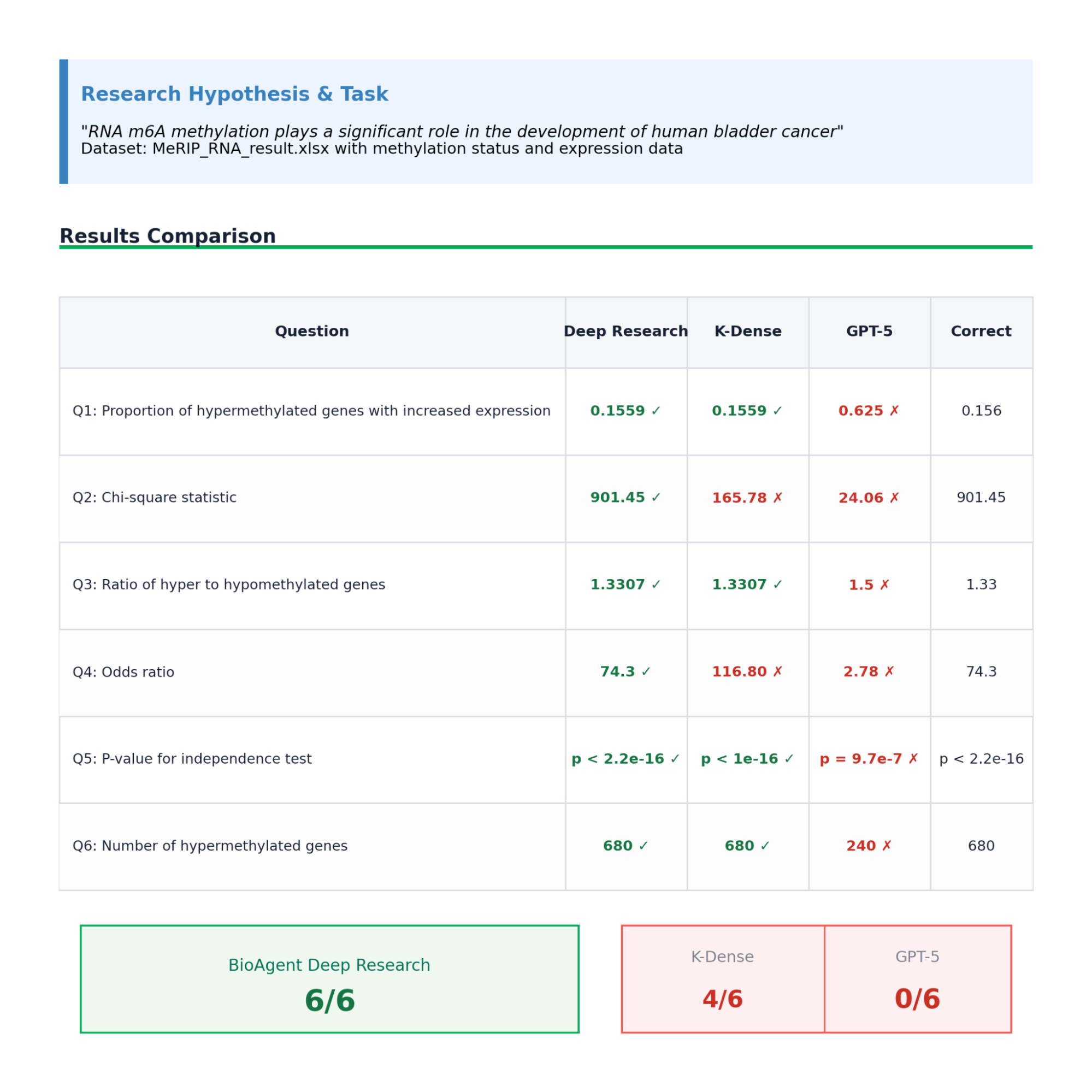The height and width of the screenshot is (1092, 1092).
Task: Click the K-Dense column header
Action: tap(748, 332)
